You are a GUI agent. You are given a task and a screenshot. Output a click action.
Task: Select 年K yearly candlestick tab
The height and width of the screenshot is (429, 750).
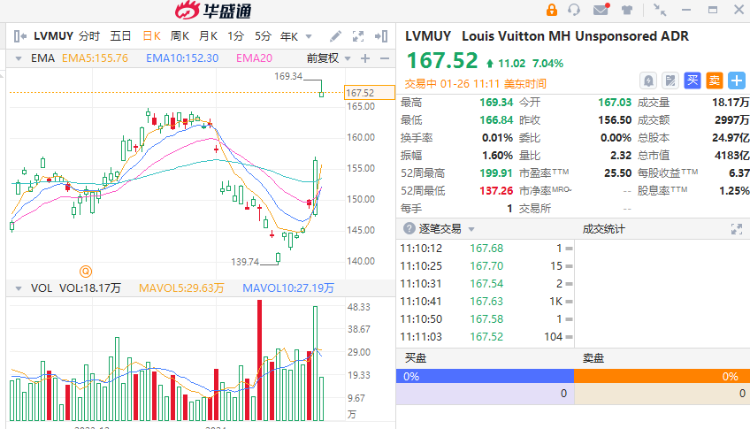289,36
